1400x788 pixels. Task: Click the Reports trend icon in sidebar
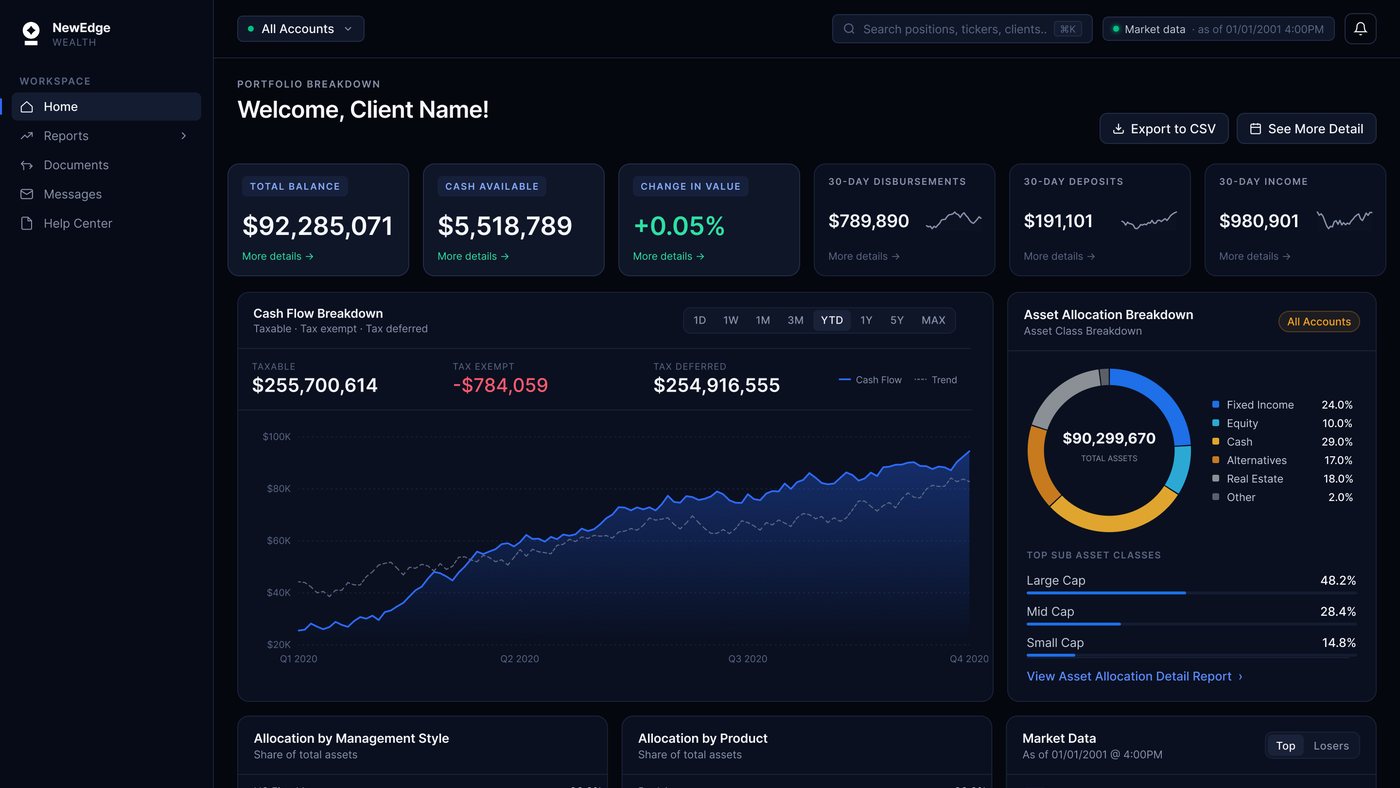click(x=27, y=136)
